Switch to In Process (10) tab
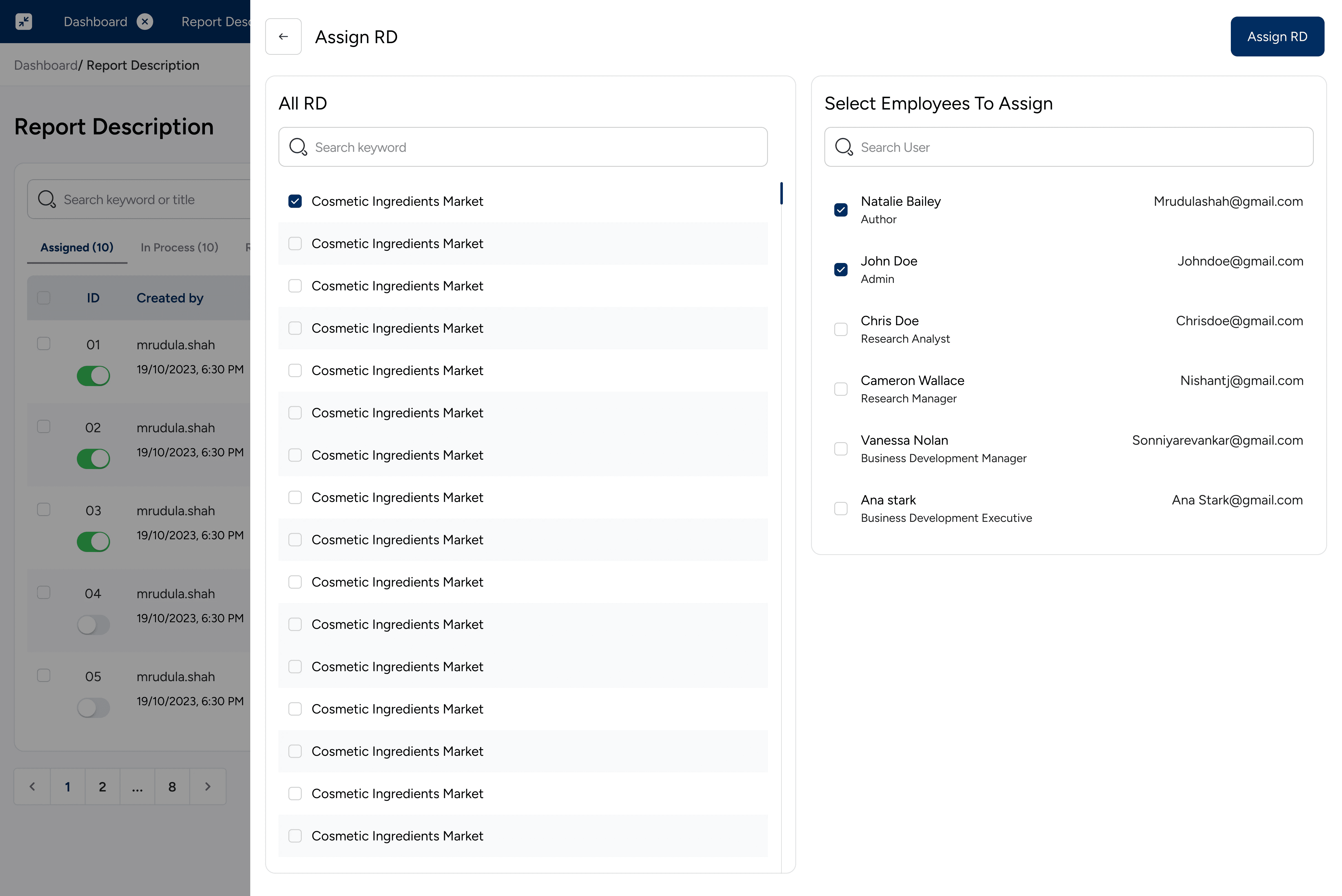 point(179,248)
